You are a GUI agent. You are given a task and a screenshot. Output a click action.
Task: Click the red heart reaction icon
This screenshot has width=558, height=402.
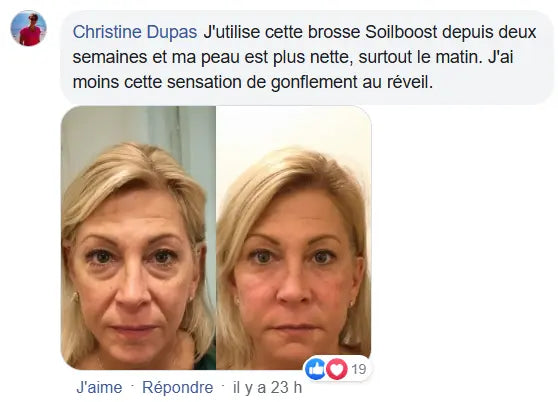337,369
